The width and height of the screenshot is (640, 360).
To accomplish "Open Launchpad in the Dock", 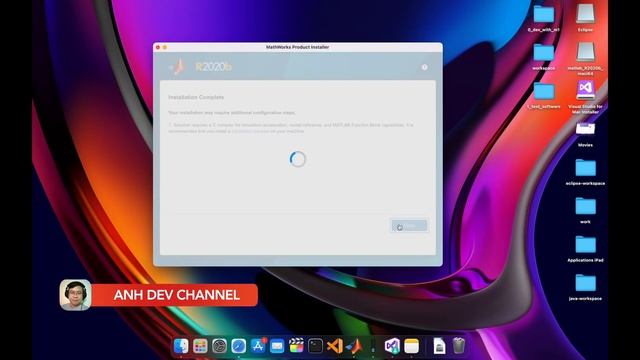I will coord(200,346).
